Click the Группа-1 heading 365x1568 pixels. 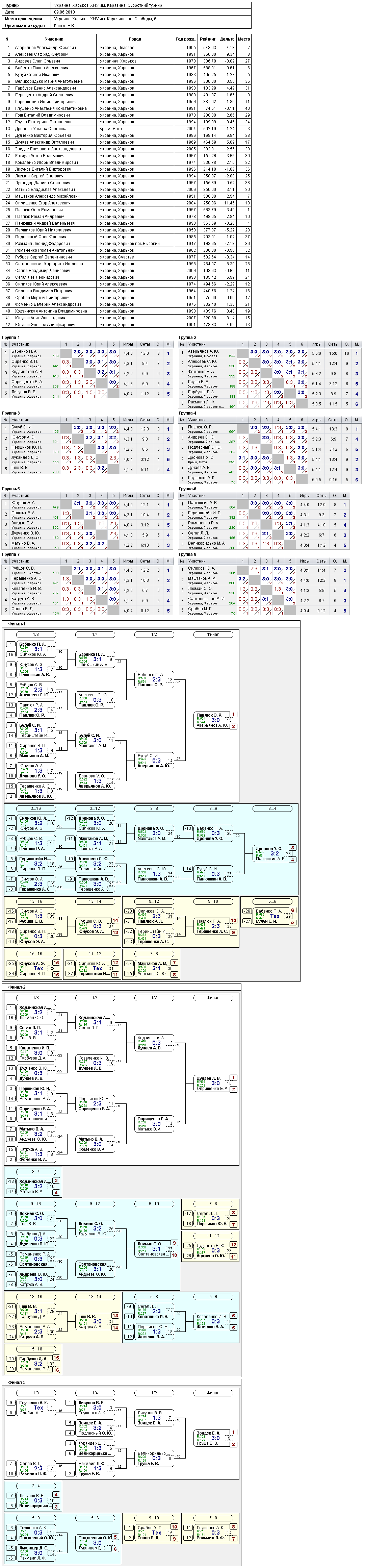tap(11, 337)
